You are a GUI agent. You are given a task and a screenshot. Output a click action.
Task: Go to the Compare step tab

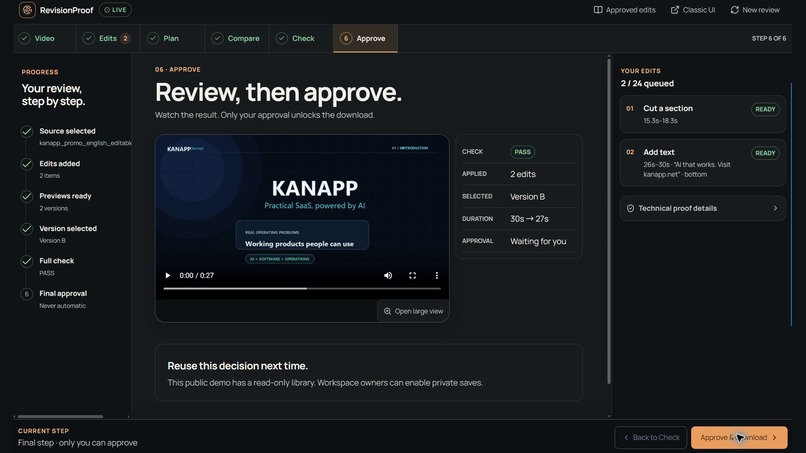[x=236, y=39]
